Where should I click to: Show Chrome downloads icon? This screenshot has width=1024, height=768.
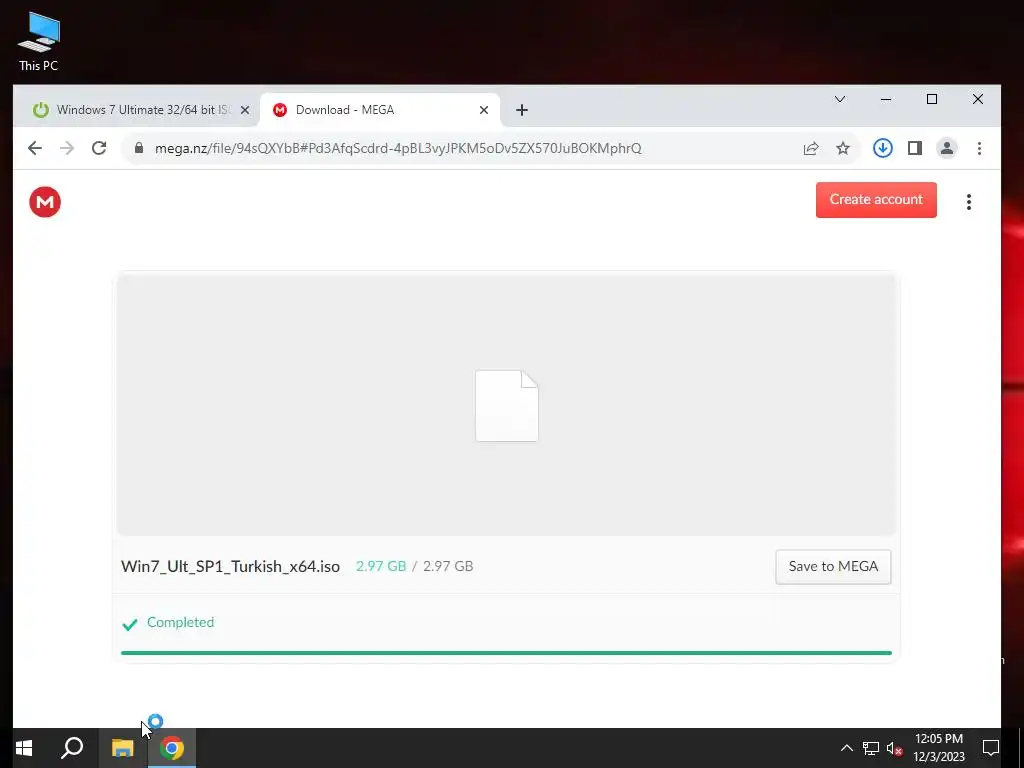883,148
